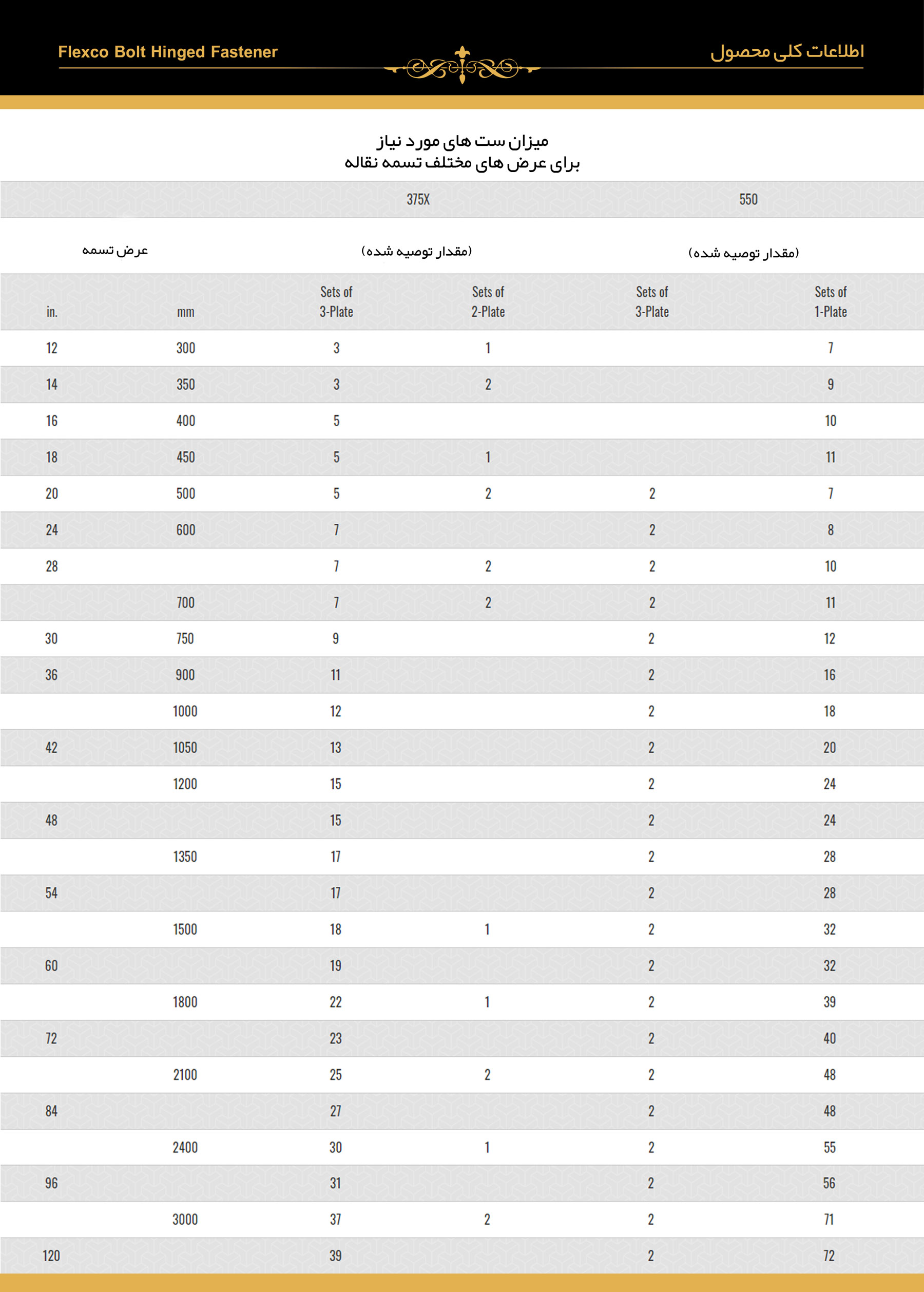Select the 375X column group header
924x1292 pixels.
[x=418, y=199]
